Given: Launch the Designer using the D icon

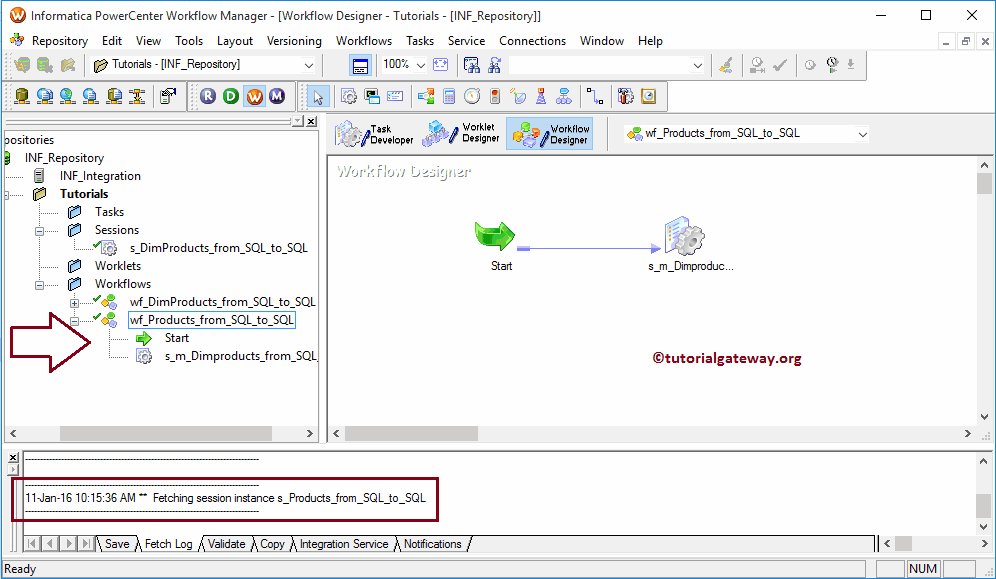Looking at the screenshot, I should tap(230, 96).
